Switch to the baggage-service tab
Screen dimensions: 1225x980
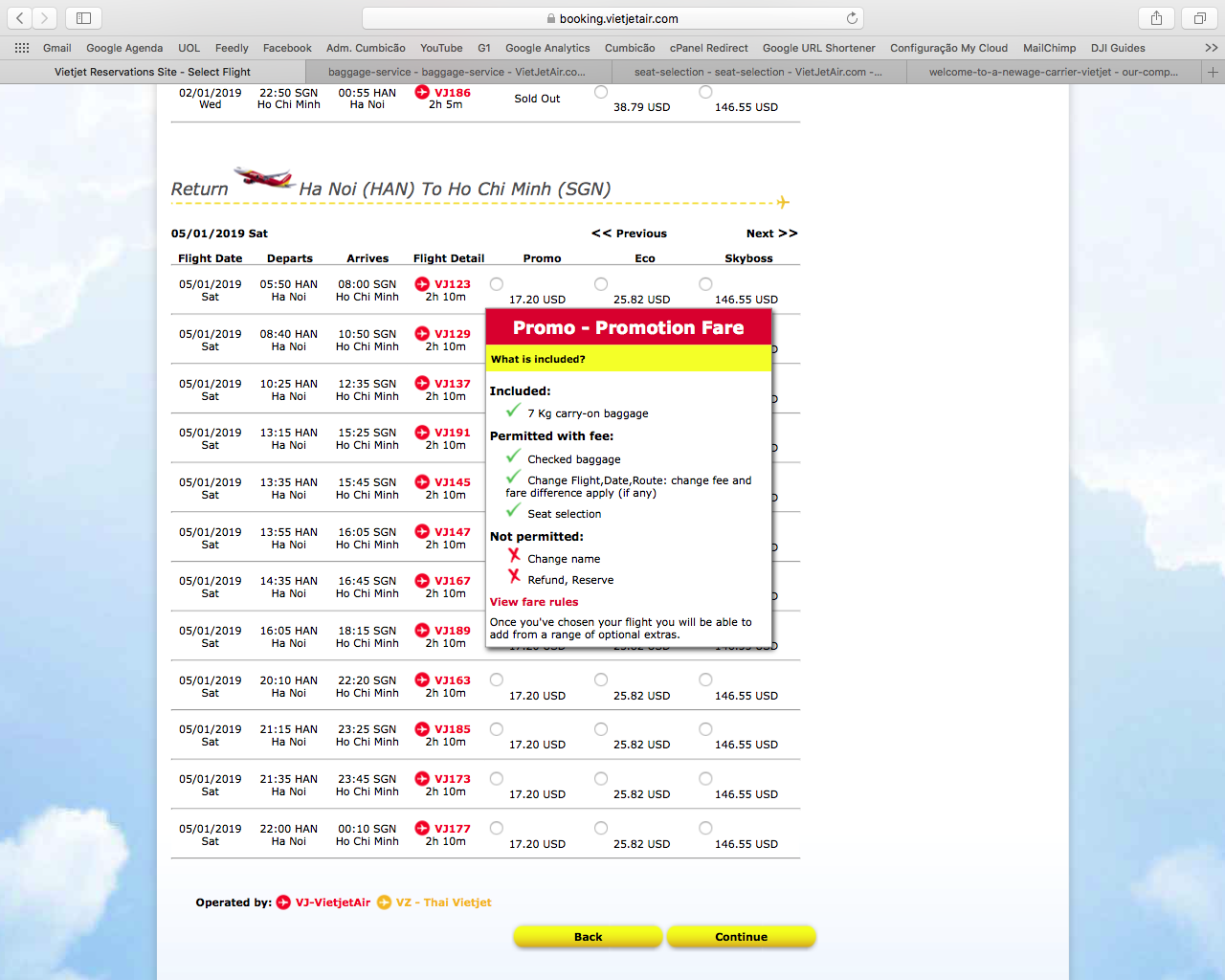click(x=457, y=72)
